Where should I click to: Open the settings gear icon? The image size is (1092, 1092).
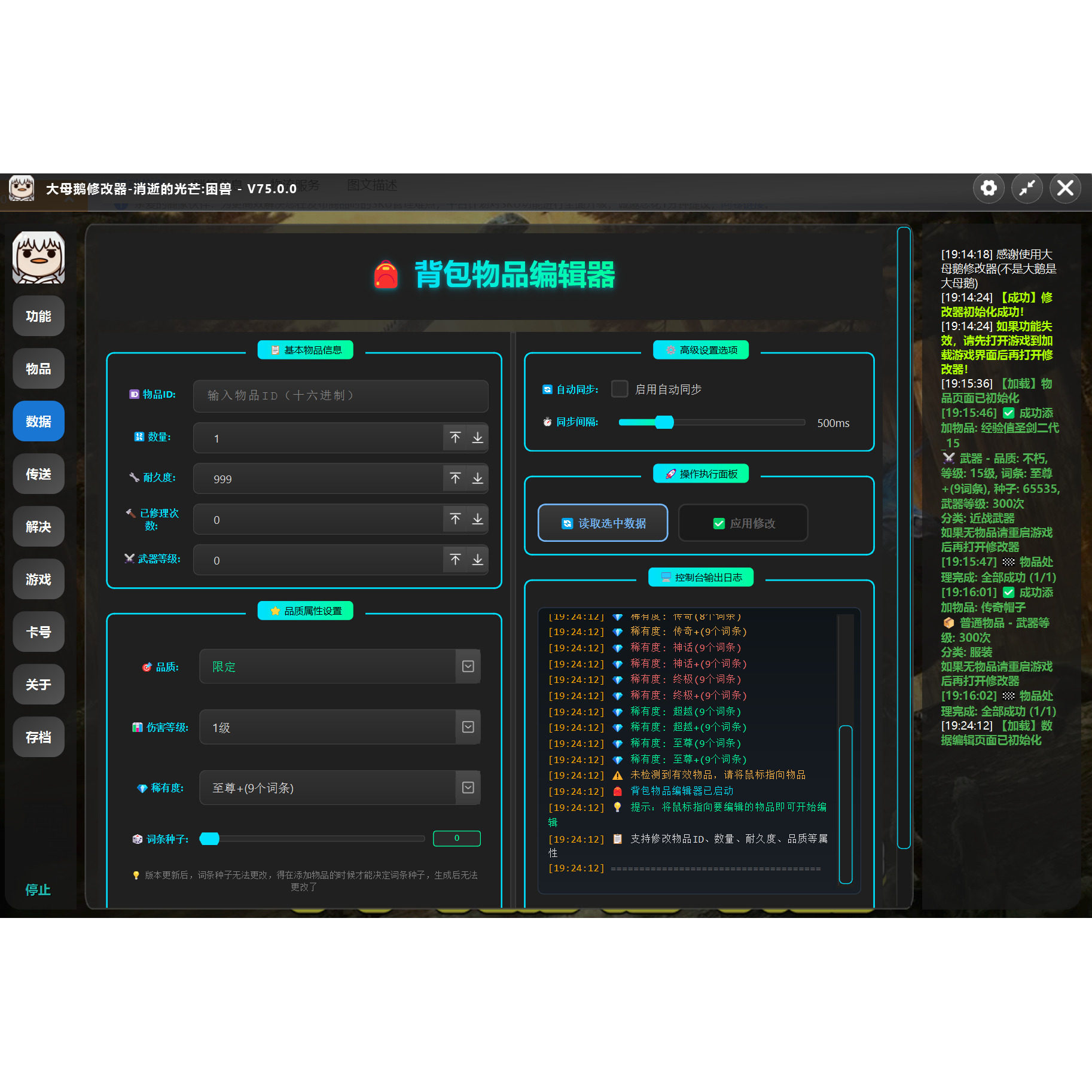pos(989,188)
